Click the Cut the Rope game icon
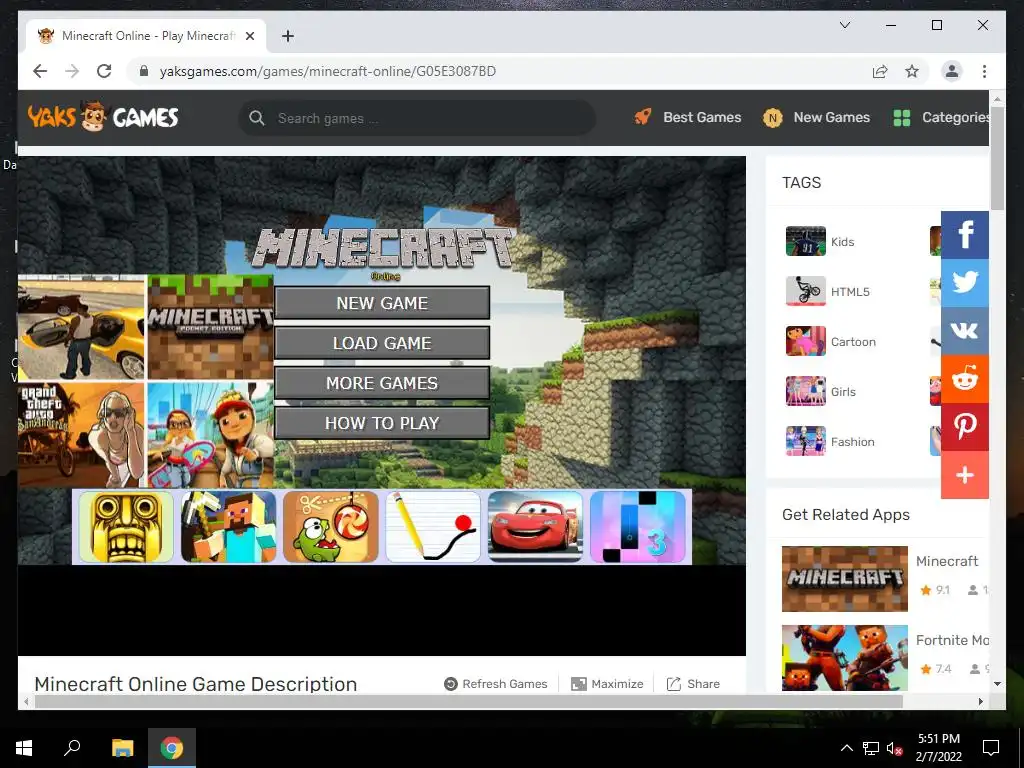The height and width of the screenshot is (768, 1024). pyautogui.click(x=330, y=527)
